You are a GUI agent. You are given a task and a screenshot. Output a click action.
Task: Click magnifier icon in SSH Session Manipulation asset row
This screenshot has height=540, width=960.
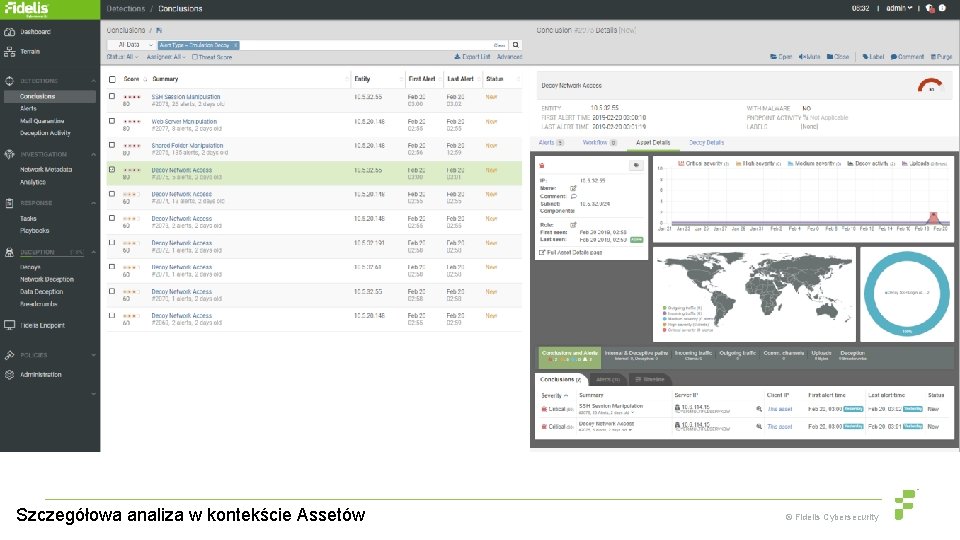click(759, 409)
